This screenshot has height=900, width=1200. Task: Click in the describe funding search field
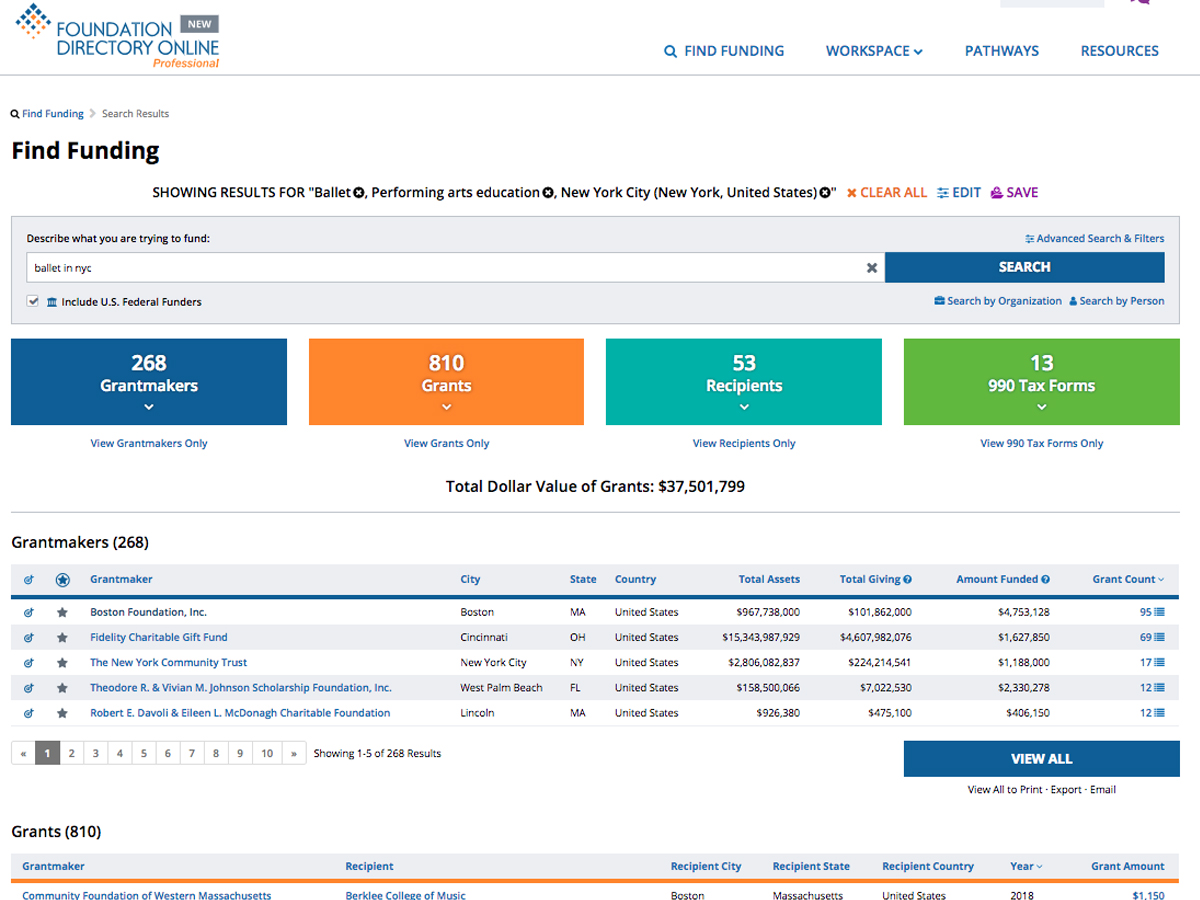(440, 268)
